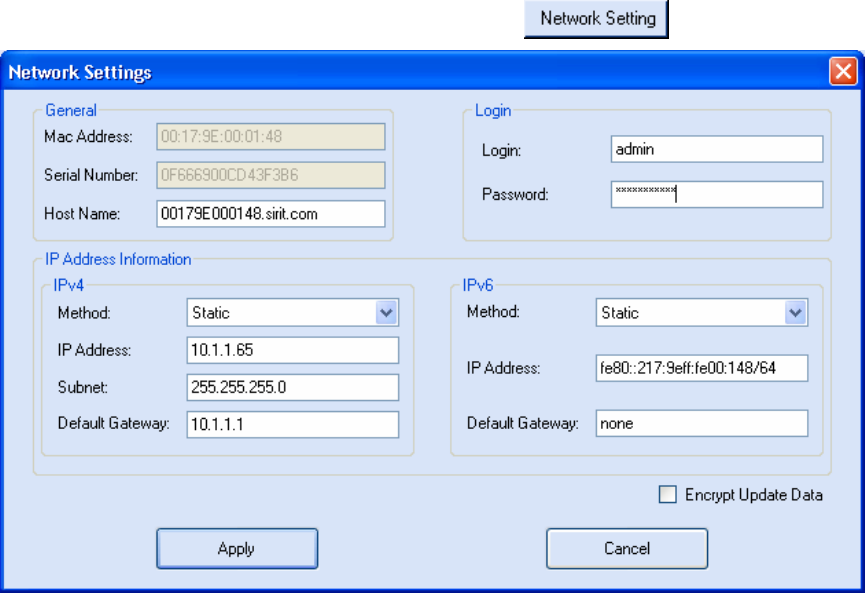
Task: Click the Host Name input field
Action: 270,213
